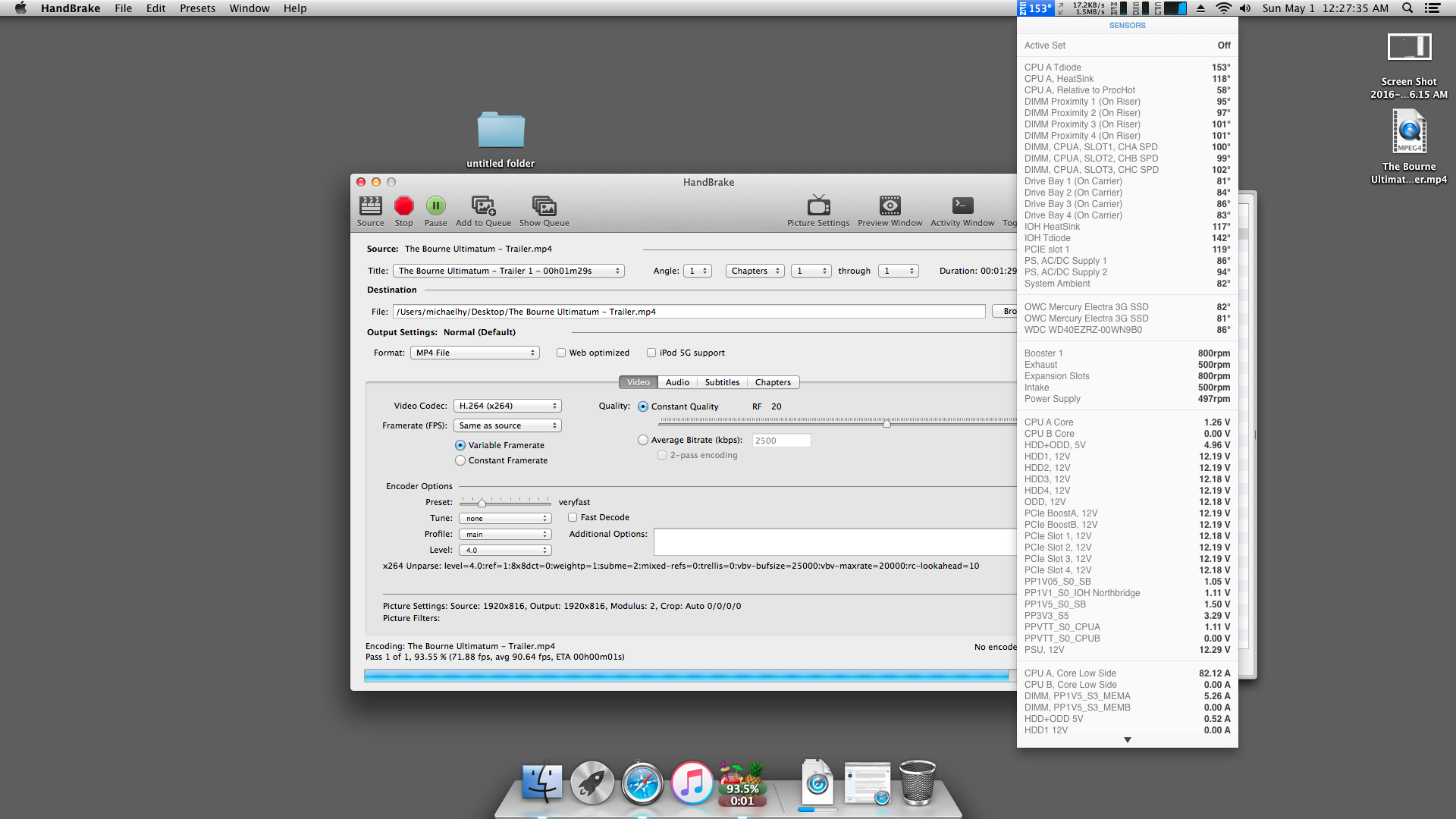The width and height of the screenshot is (1456, 819).
Task: Click the RF Constant Quality slider
Action: pos(838,422)
